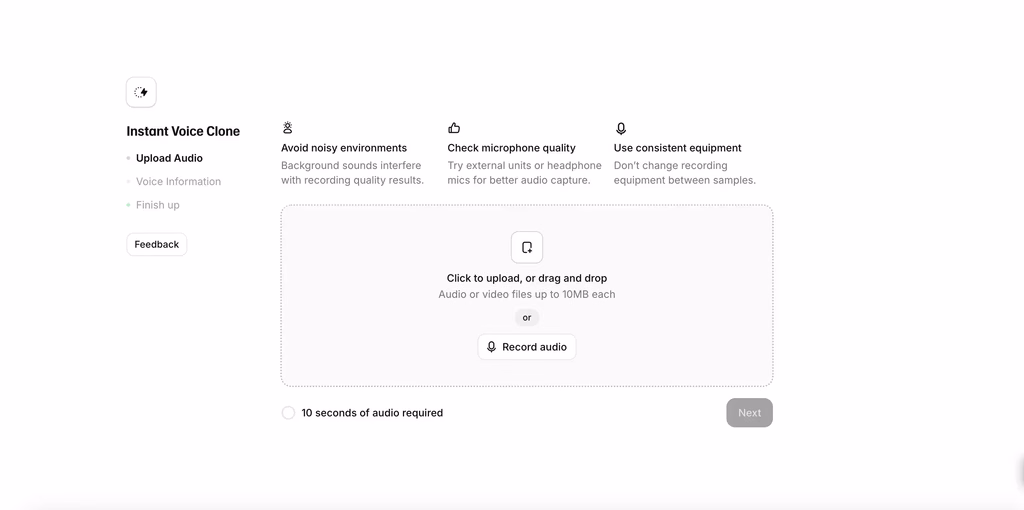Click the 'Avoid noisy environments' tip title
Screen dimensions: 1024x510
coord(344,148)
